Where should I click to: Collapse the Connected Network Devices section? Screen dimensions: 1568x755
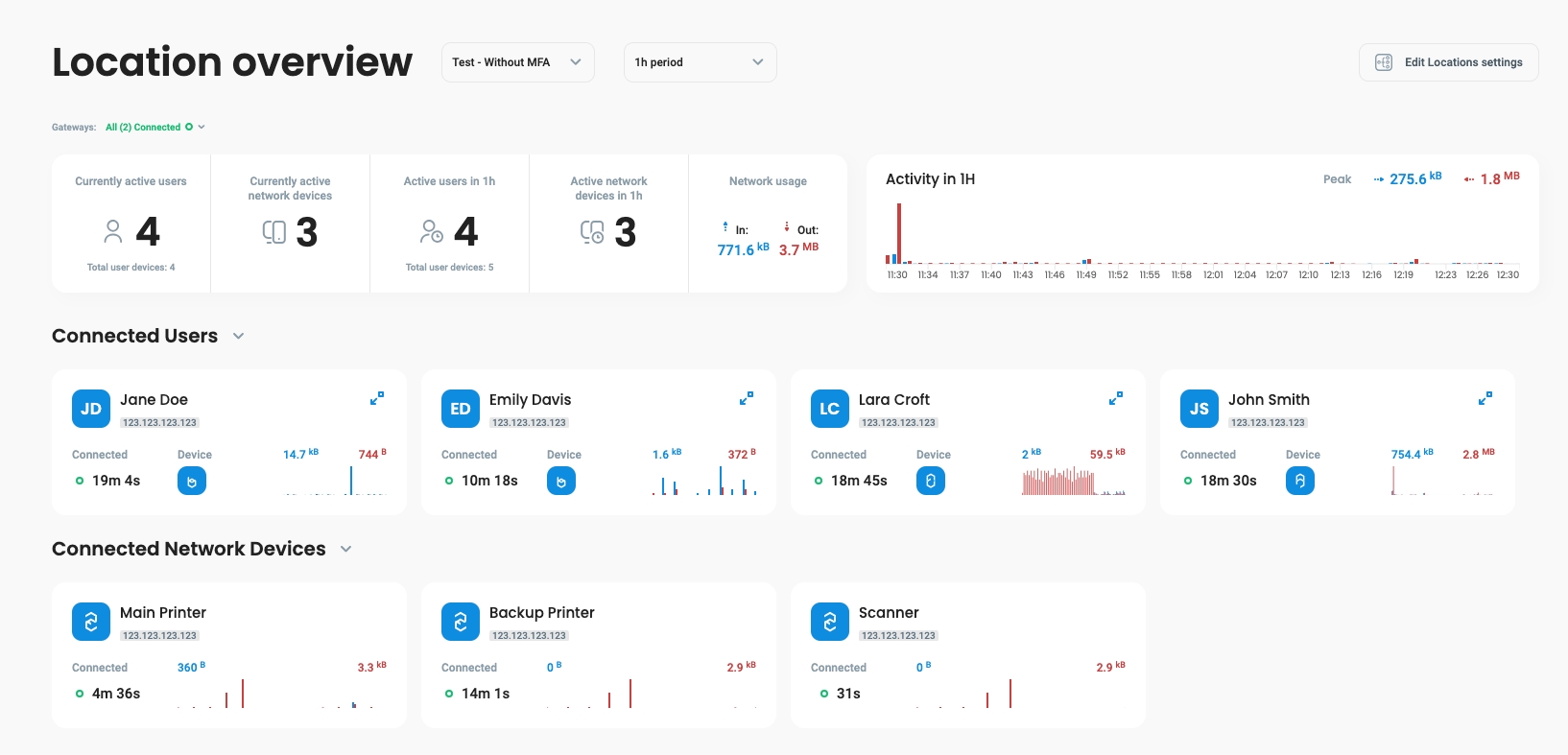(x=346, y=549)
